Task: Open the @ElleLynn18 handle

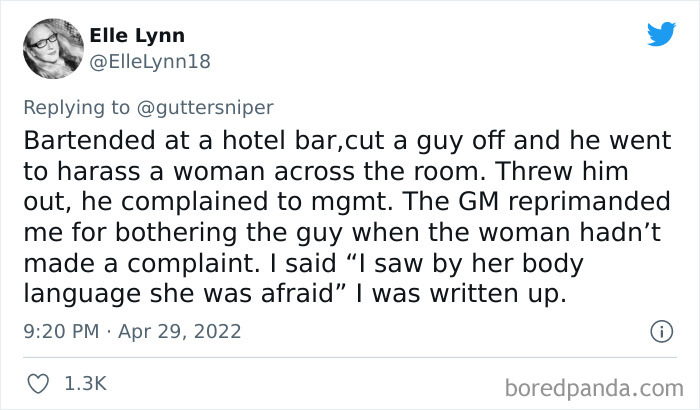Action: [x=150, y=61]
